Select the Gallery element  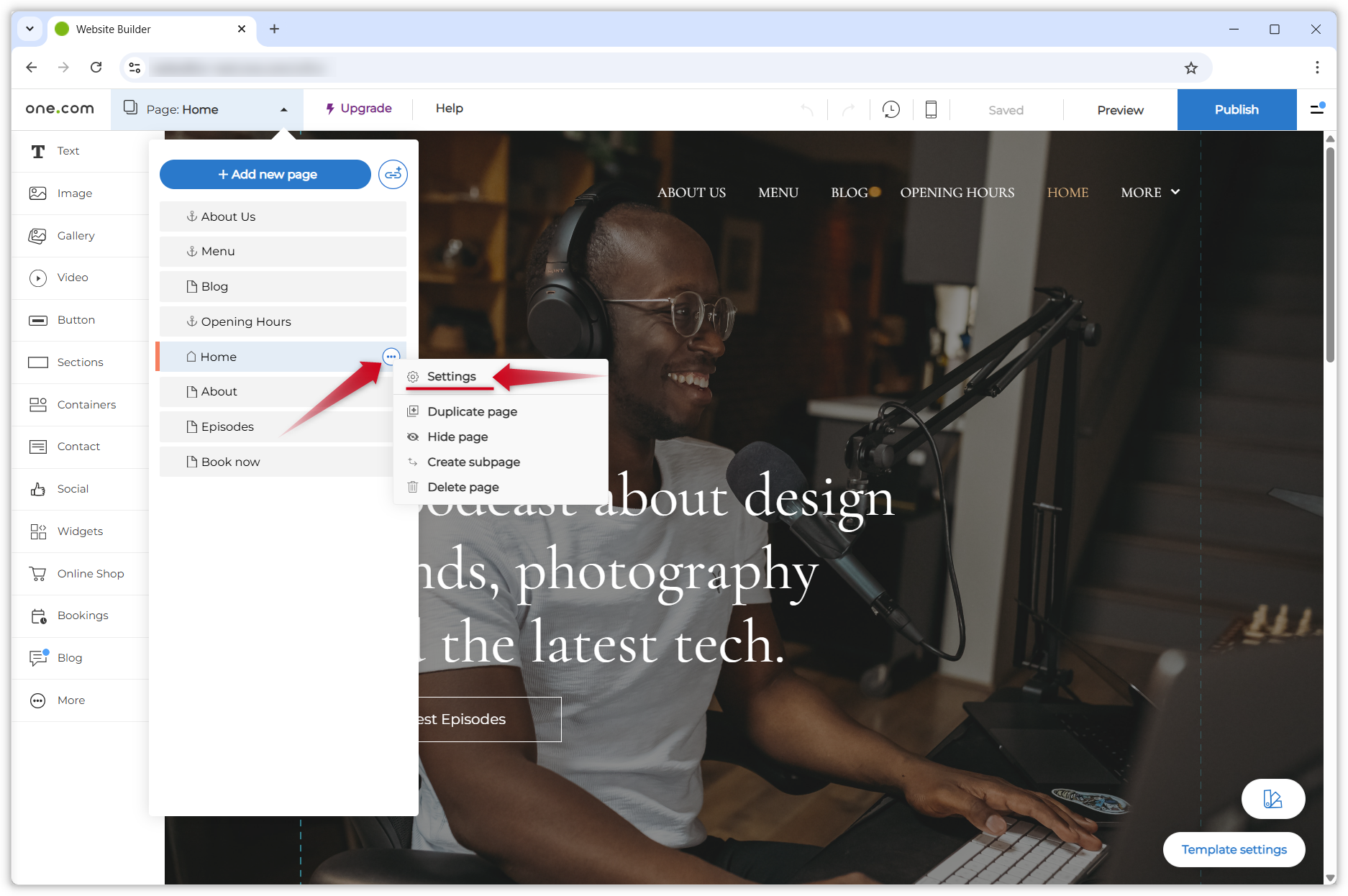tap(76, 235)
